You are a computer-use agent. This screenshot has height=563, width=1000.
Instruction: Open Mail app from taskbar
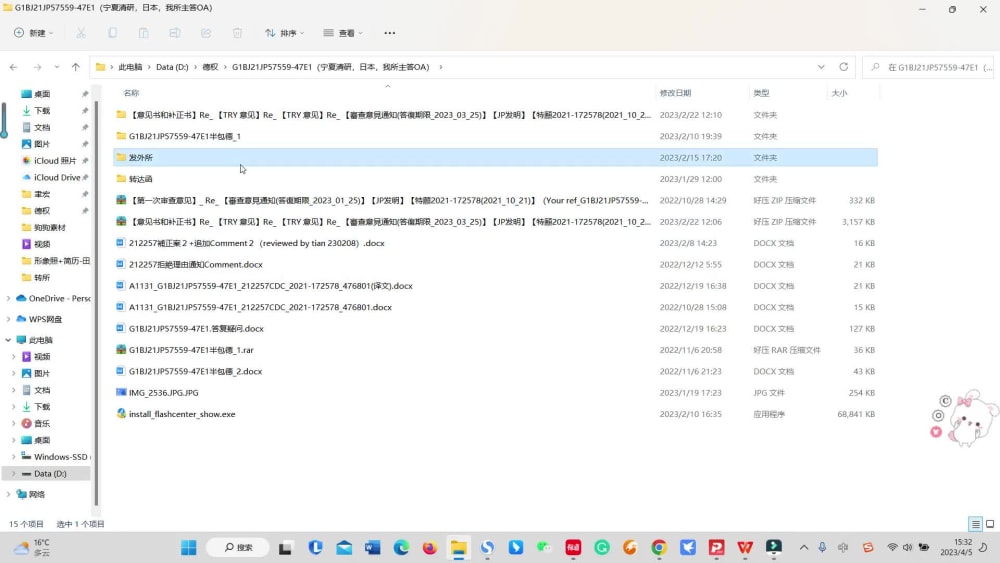pos(344,548)
